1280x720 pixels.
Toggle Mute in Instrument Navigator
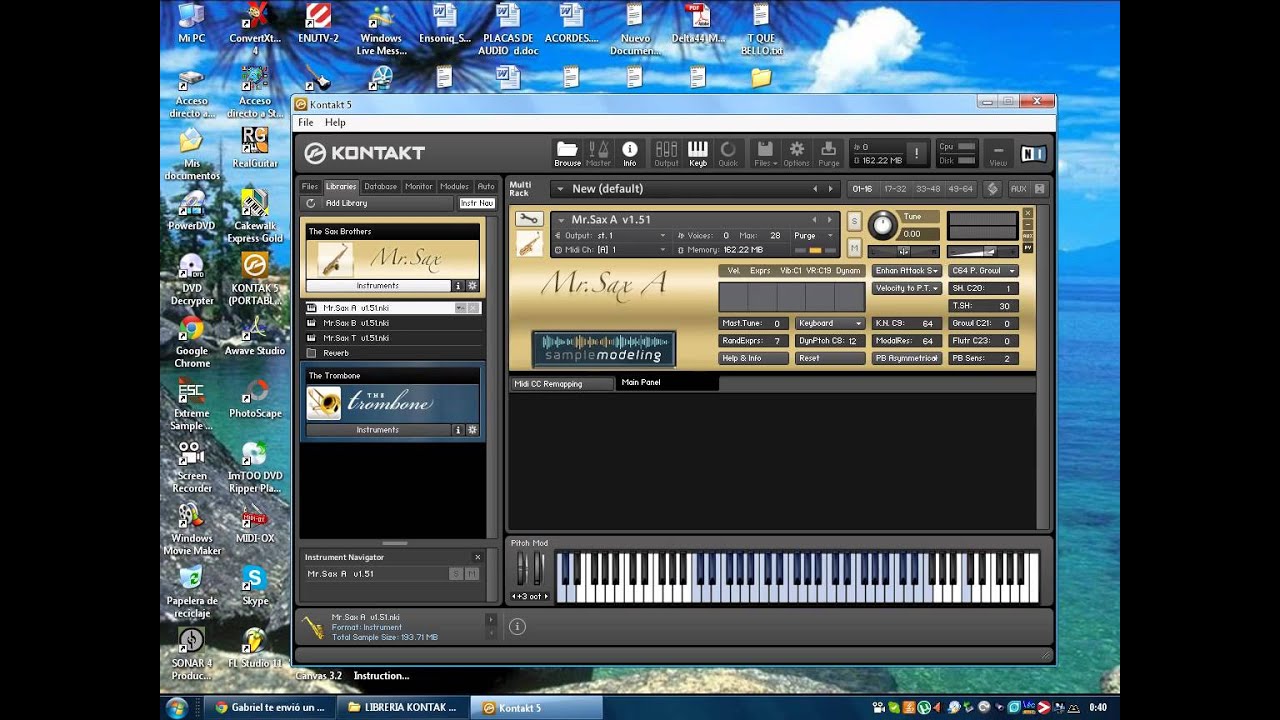(x=472, y=574)
